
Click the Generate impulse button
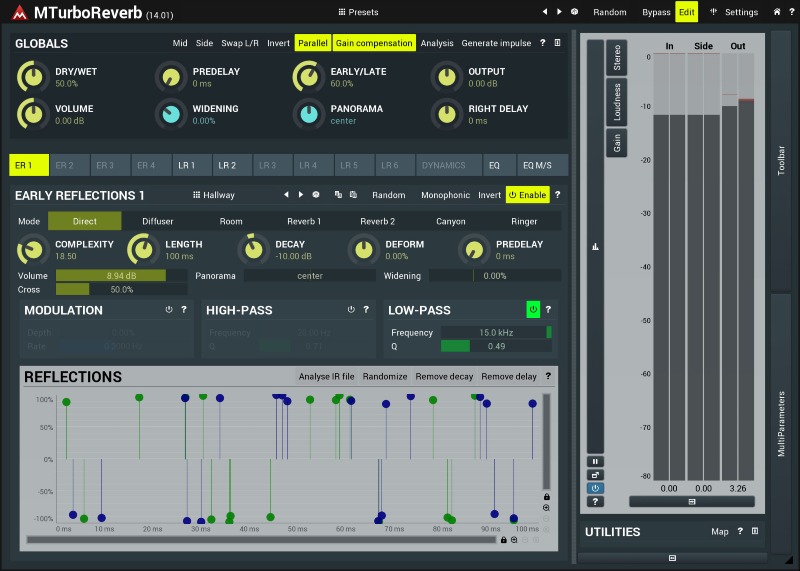[x=496, y=43]
